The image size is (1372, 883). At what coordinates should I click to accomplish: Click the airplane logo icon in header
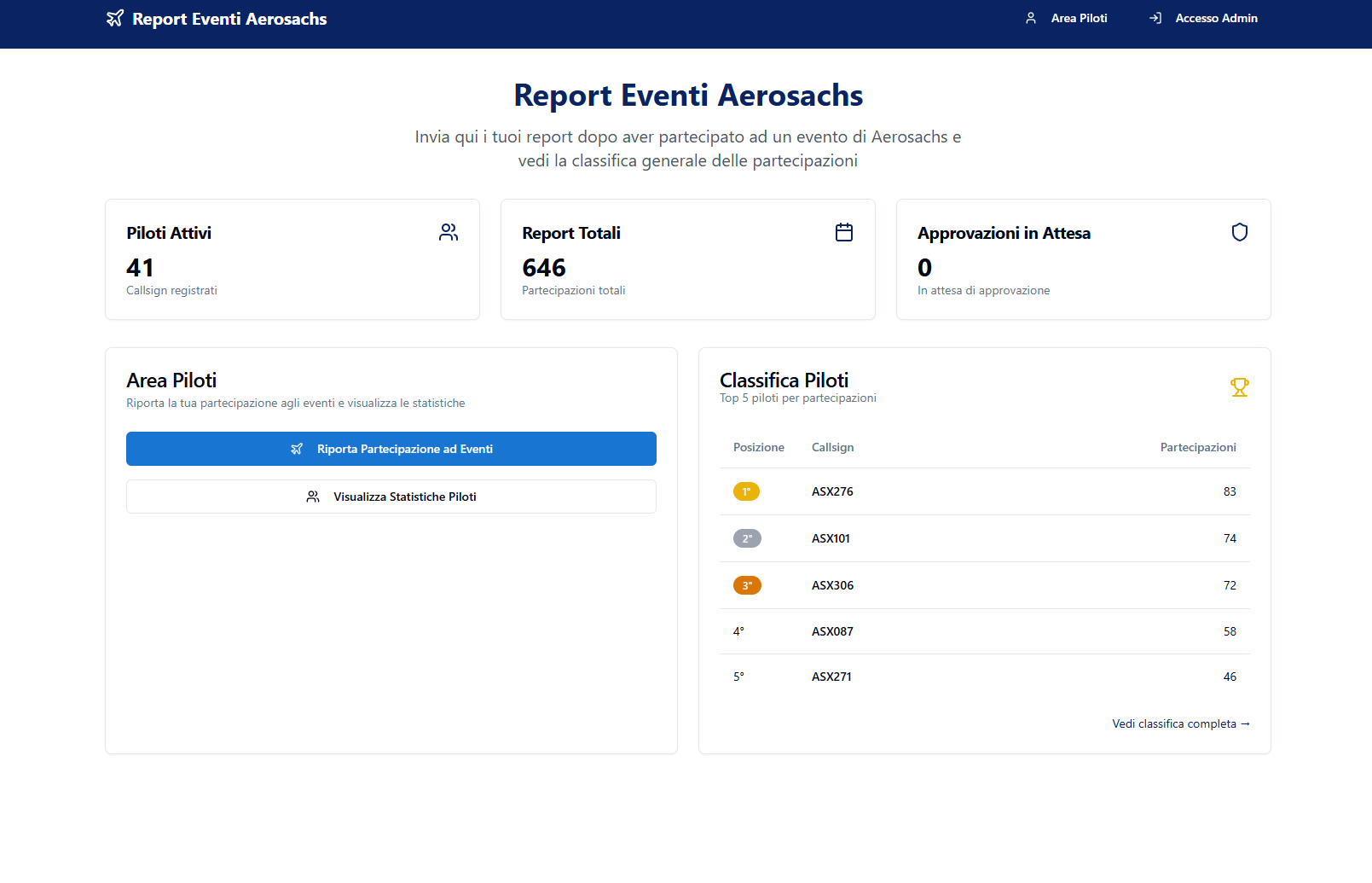[x=115, y=19]
